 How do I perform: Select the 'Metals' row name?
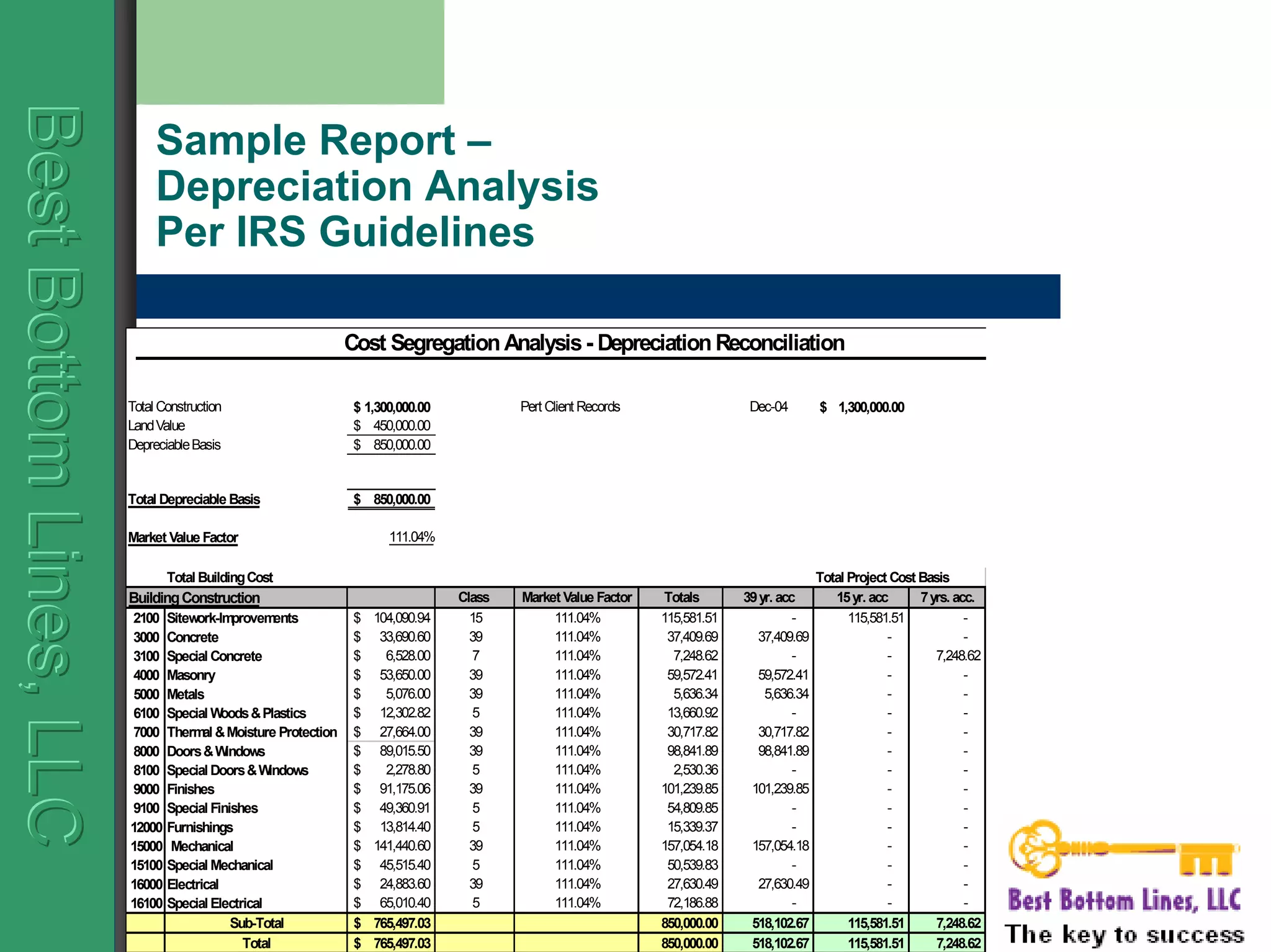tap(186, 694)
